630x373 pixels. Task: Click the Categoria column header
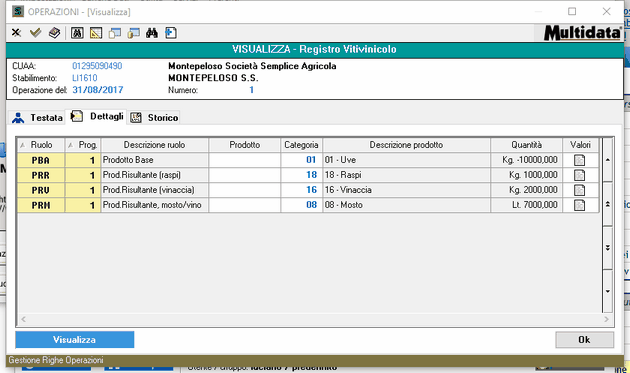click(x=301, y=145)
